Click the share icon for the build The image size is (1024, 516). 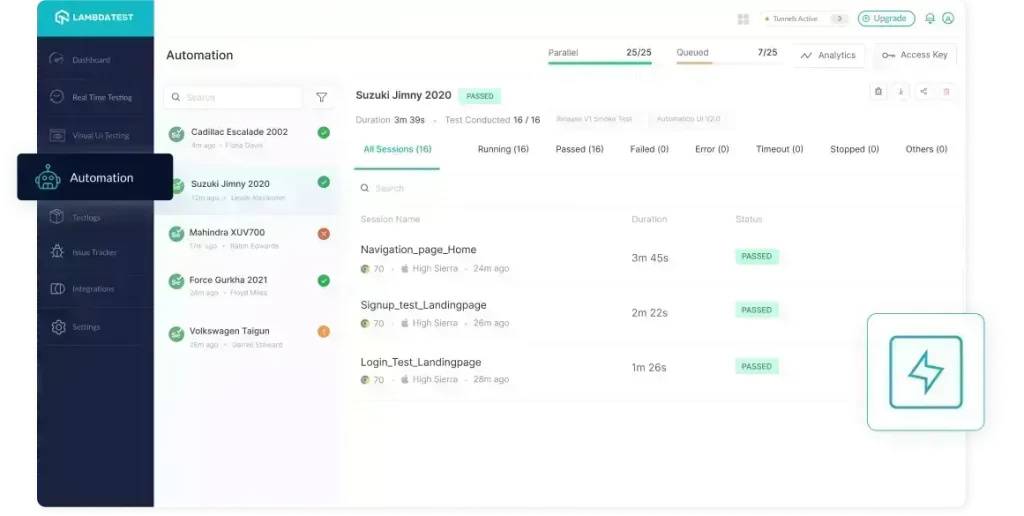coord(923,91)
